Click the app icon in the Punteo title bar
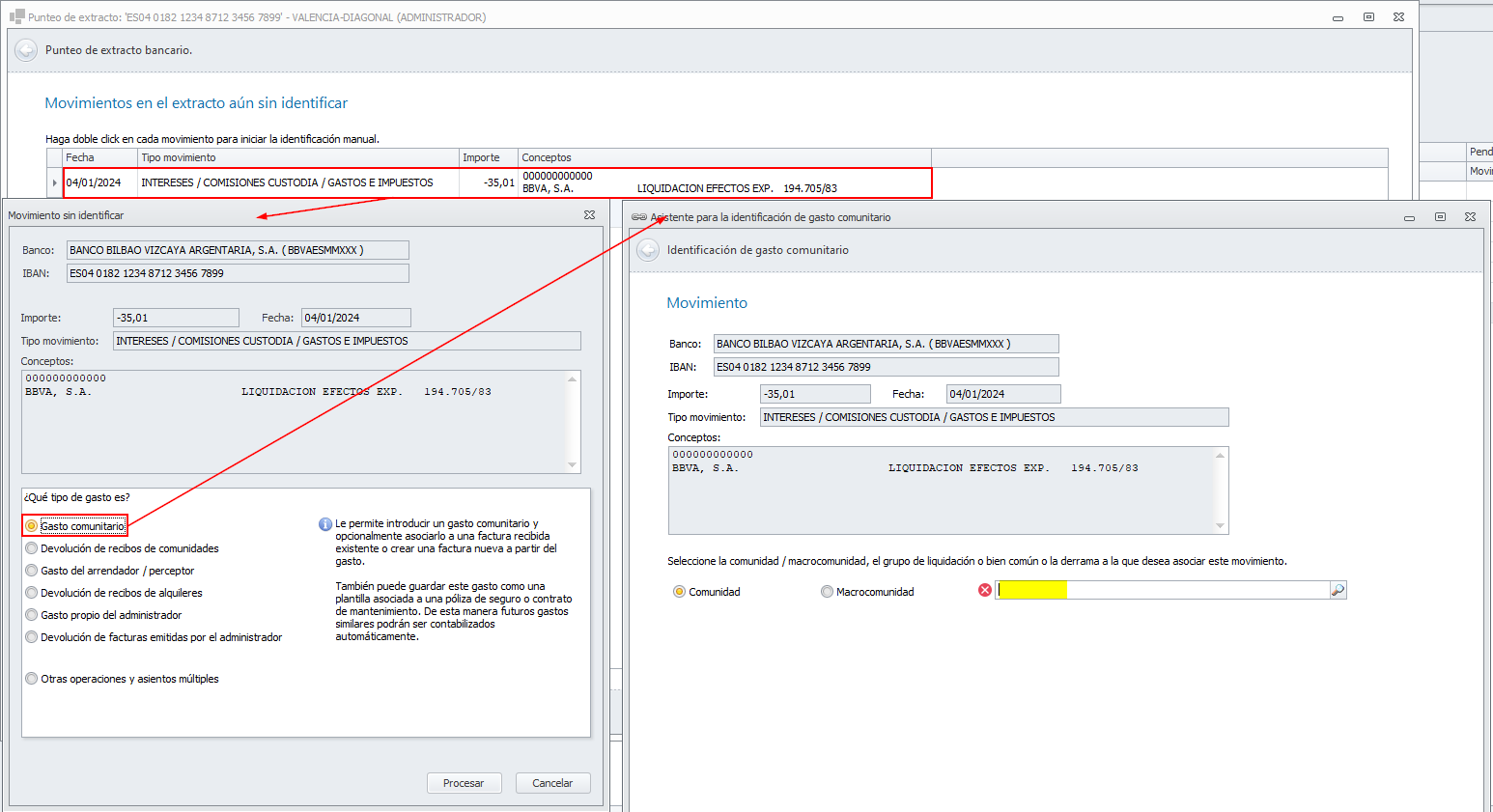 pyautogui.click(x=16, y=16)
